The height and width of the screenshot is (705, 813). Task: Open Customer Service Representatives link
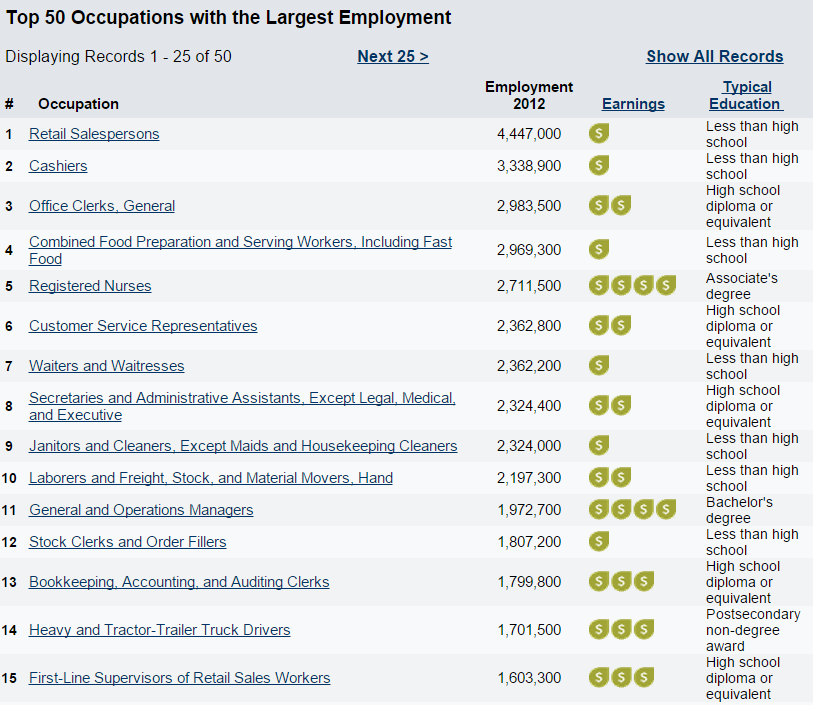pyautogui.click(x=143, y=326)
